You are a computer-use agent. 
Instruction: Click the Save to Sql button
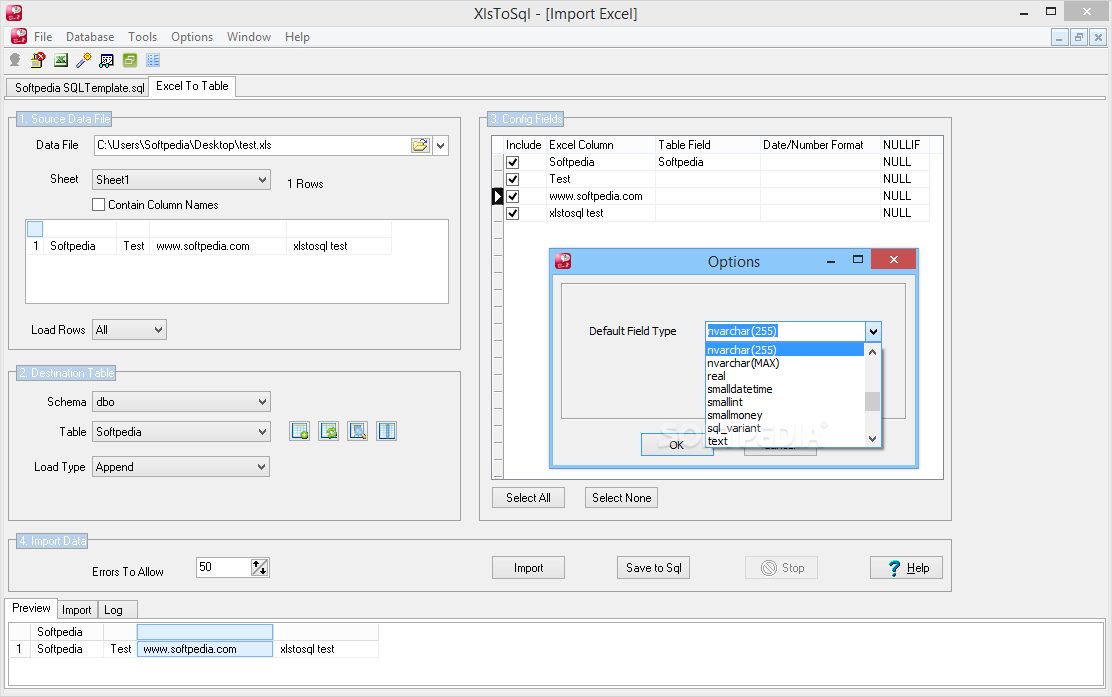(654, 568)
